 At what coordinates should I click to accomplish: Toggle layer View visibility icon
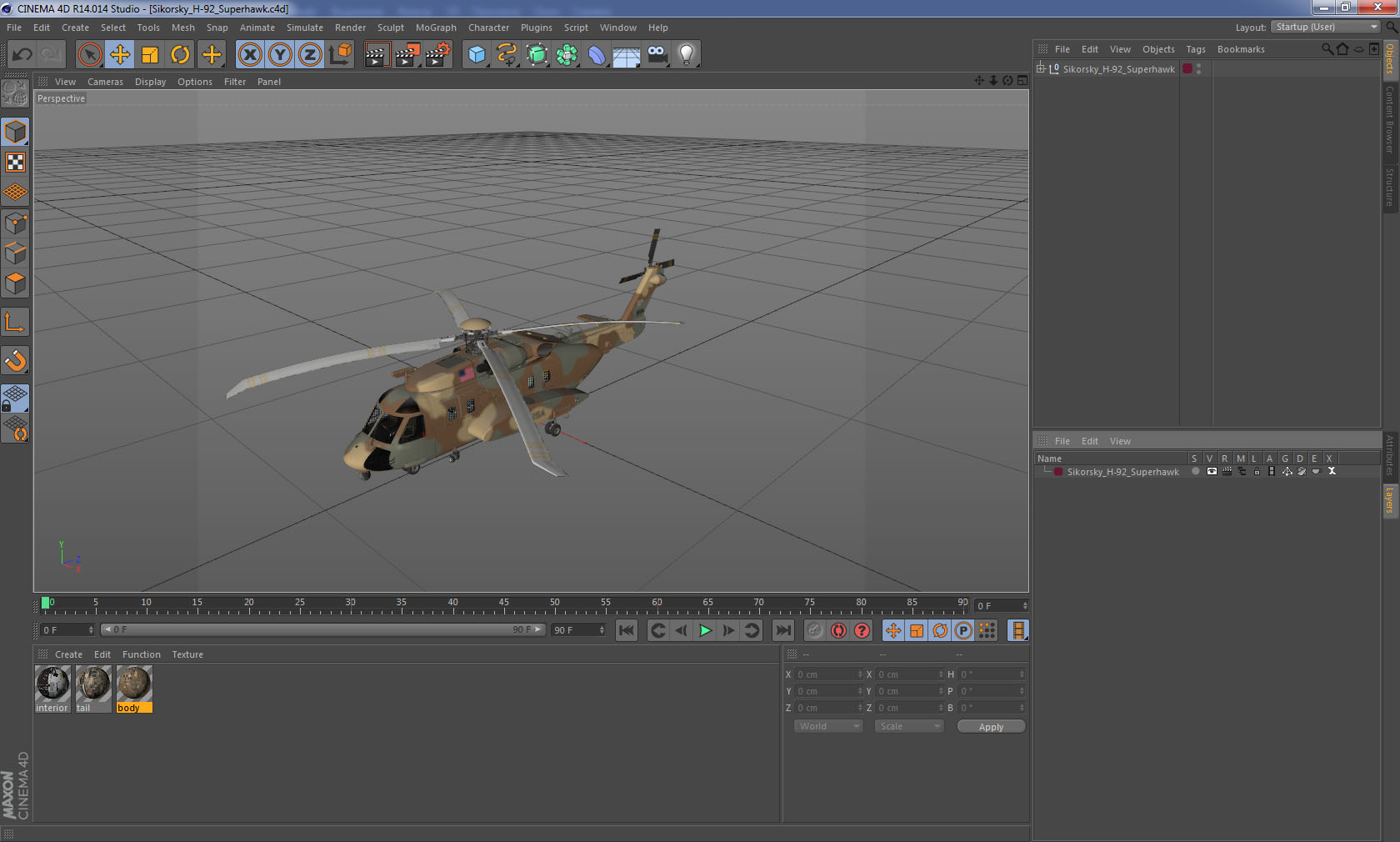[1212, 471]
